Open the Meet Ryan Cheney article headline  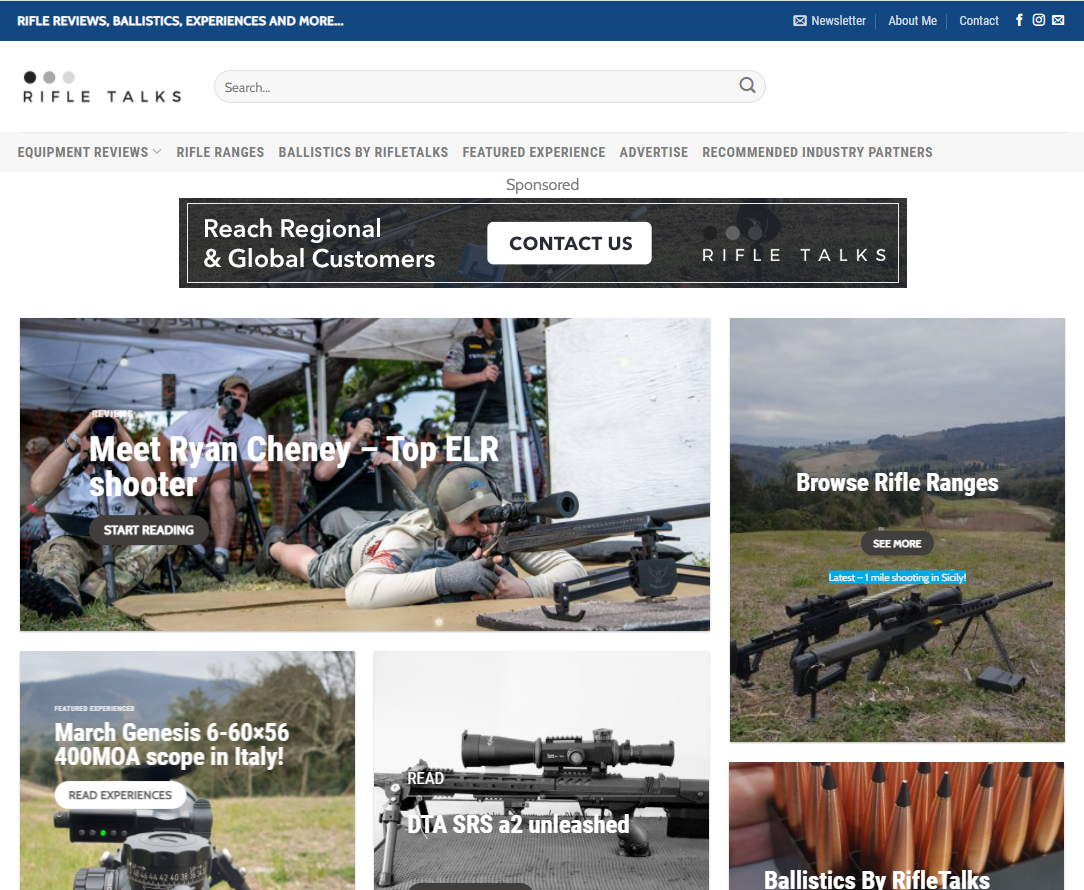click(294, 466)
